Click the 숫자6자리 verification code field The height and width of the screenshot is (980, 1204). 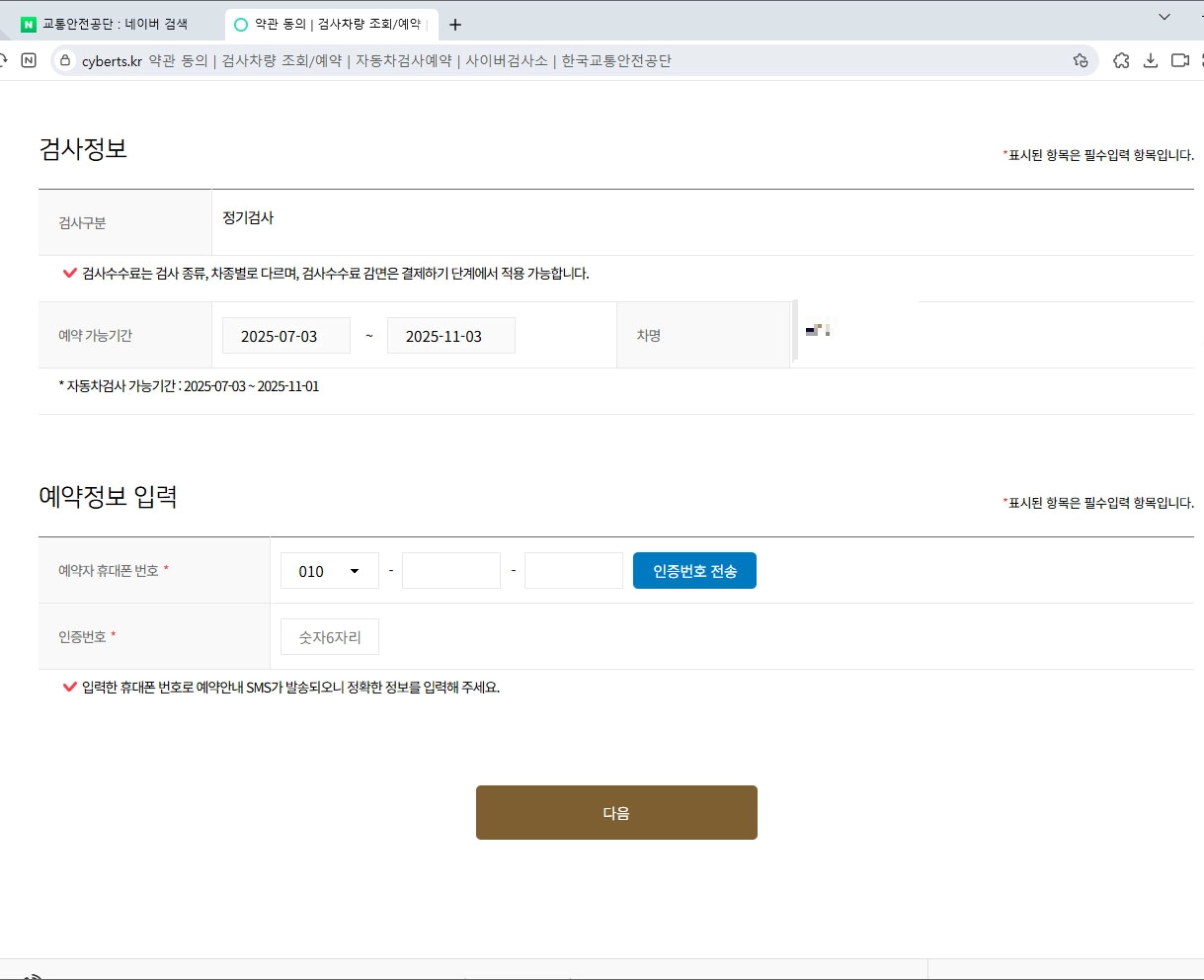329,636
